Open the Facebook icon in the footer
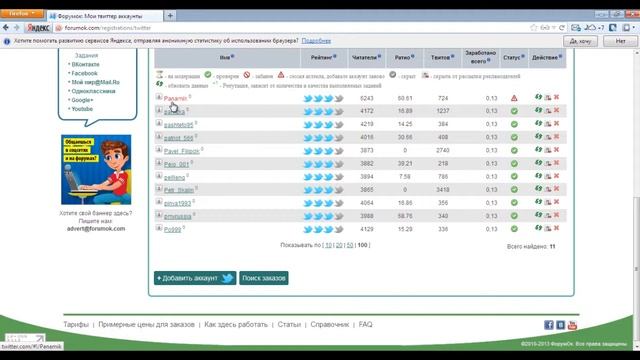 click(549, 325)
